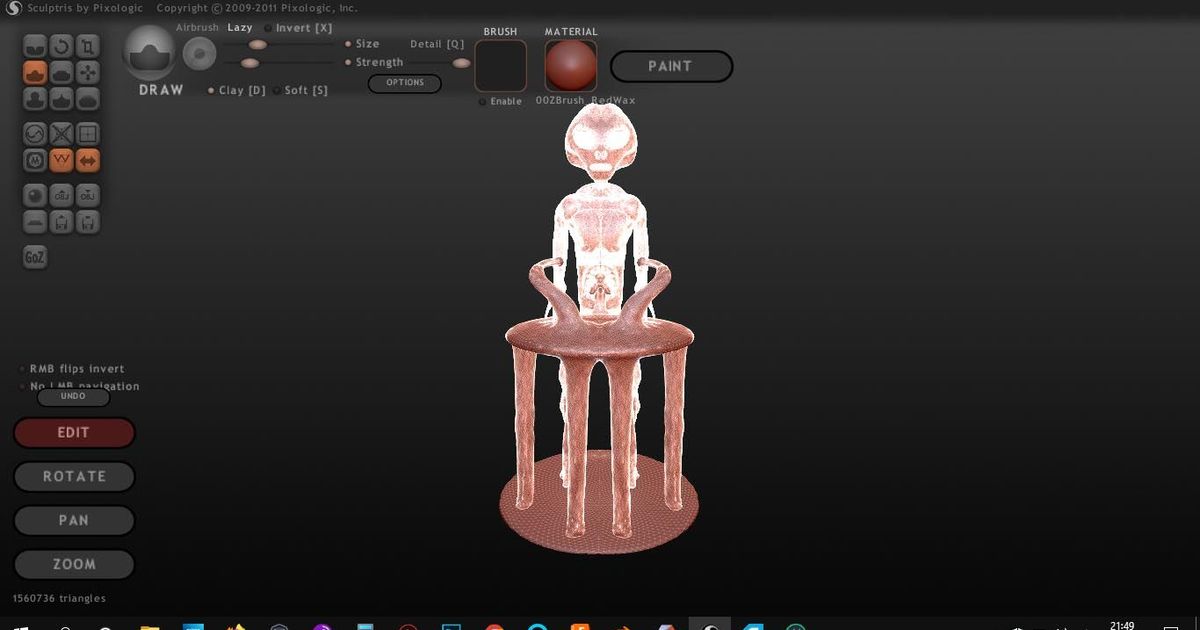This screenshot has width=1200, height=630.
Task: Create a new sphere
Action: (x=33, y=194)
